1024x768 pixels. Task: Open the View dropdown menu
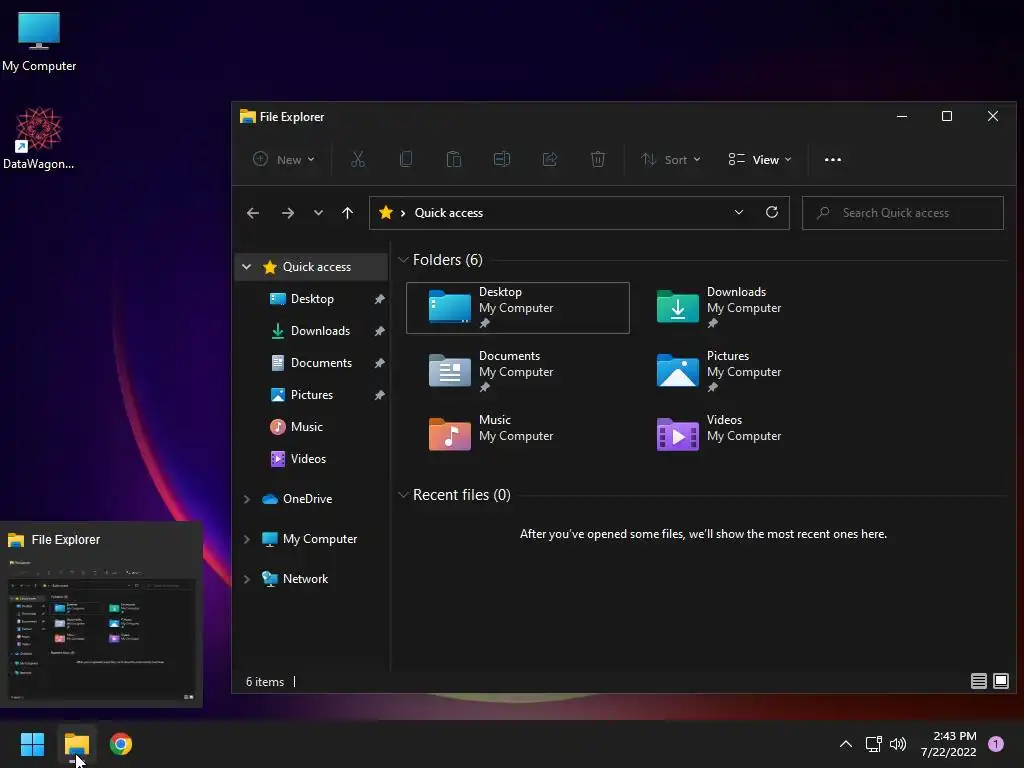coord(760,159)
